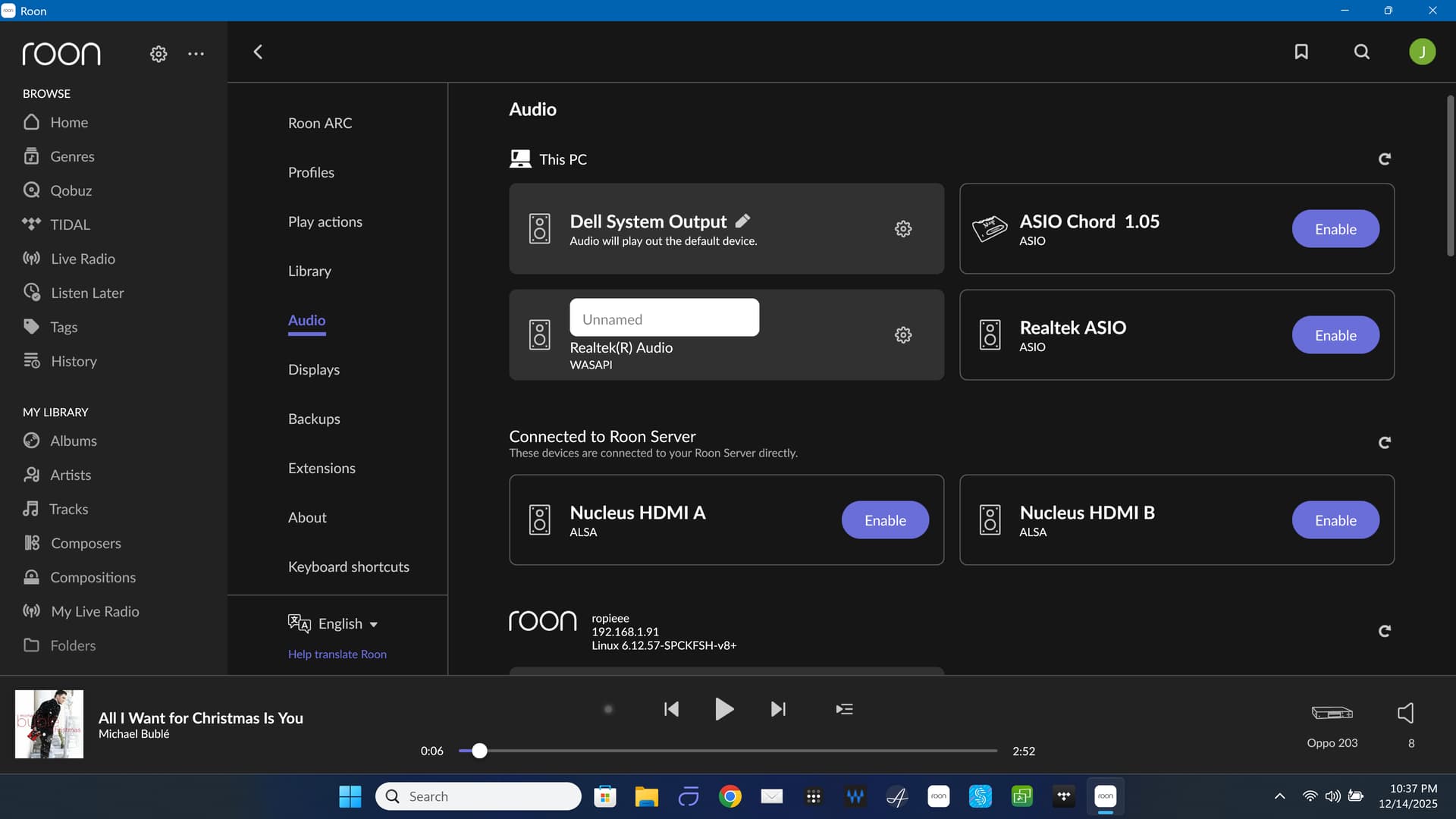The width and height of the screenshot is (1456, 819).
Task: Enable the ASIO Chord 1.05 device
Action: 1335,229
